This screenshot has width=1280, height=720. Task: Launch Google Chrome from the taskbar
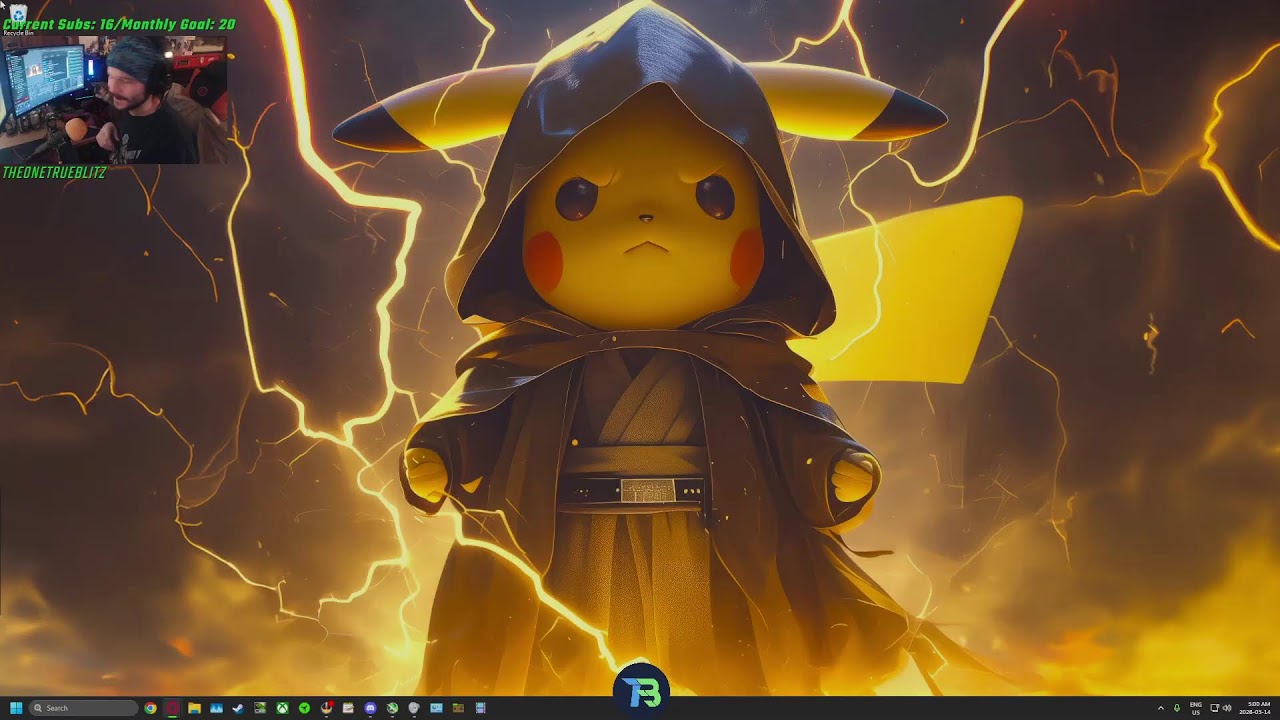pyautogui.click(x=150, y=708)
